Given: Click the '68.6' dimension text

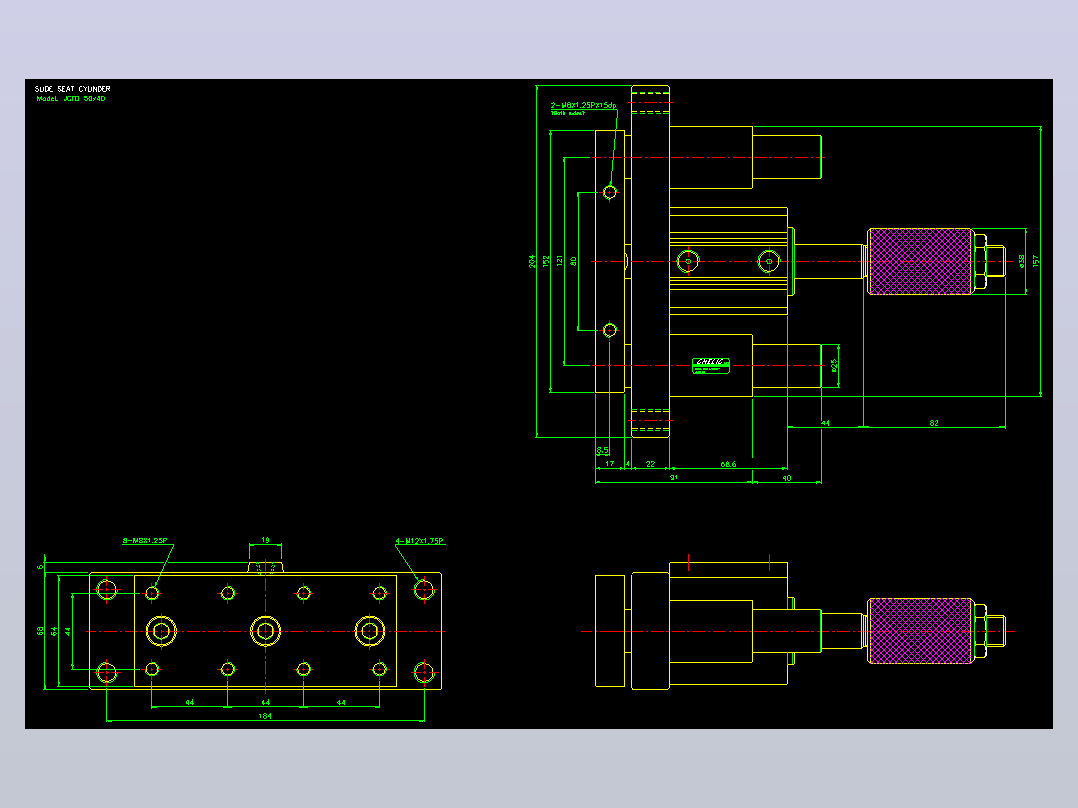Looking at the screenshot, I should coord(728,464).
